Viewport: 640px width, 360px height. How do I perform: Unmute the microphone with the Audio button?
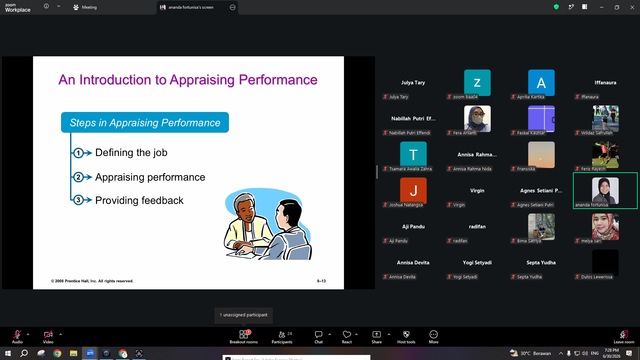(17, 337)
